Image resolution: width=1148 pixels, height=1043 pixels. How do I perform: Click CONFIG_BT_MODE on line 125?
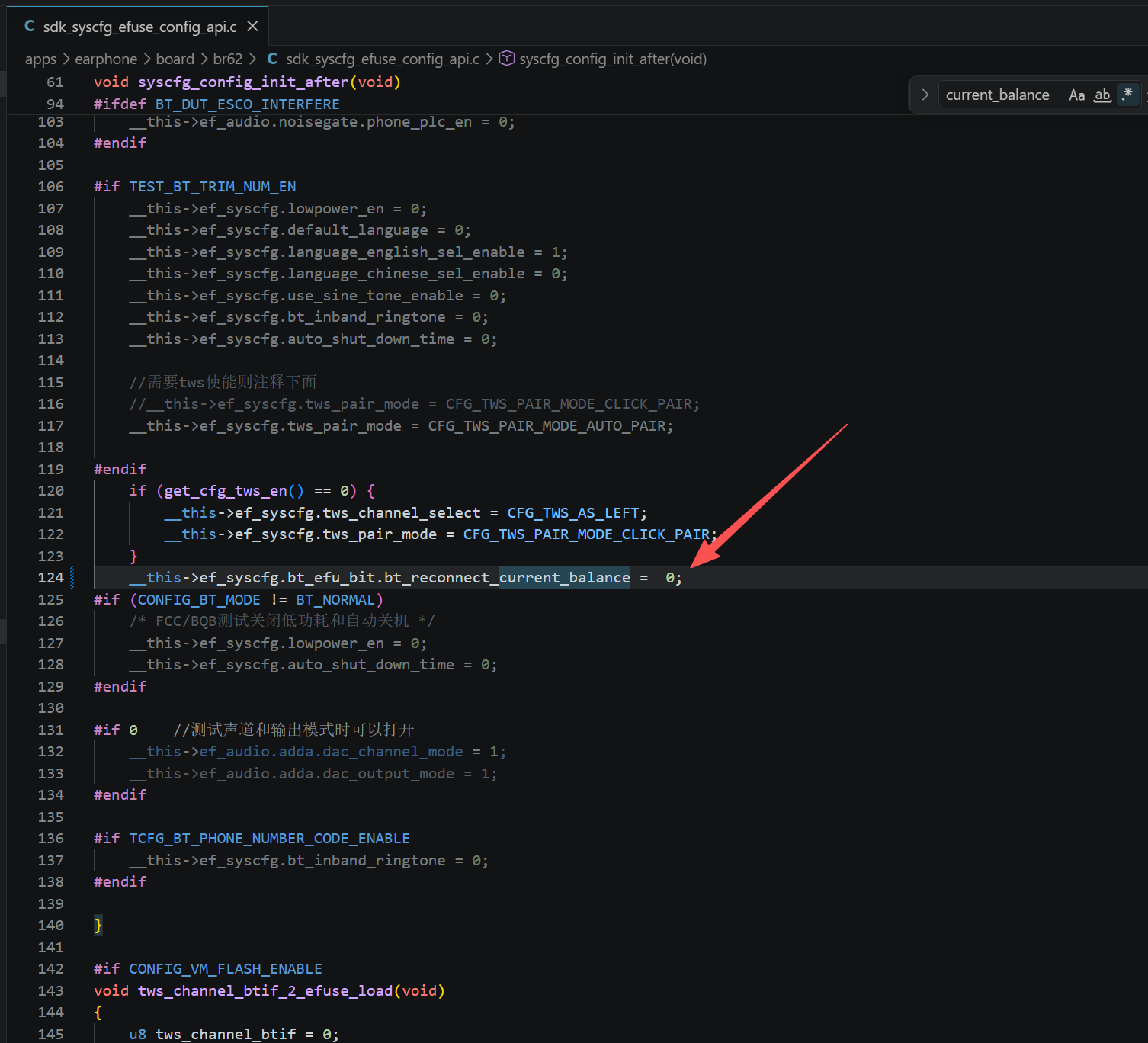click(199, 599)
